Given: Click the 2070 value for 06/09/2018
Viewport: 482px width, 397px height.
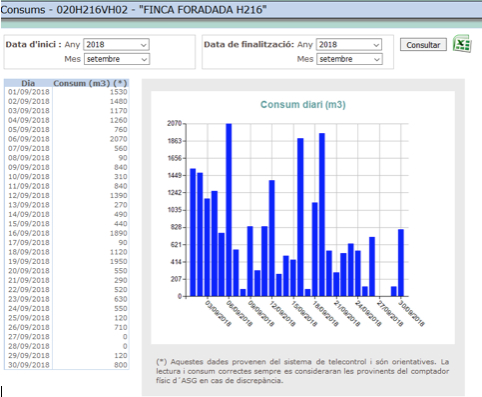Looking at the screenshot, I should 119,139.
